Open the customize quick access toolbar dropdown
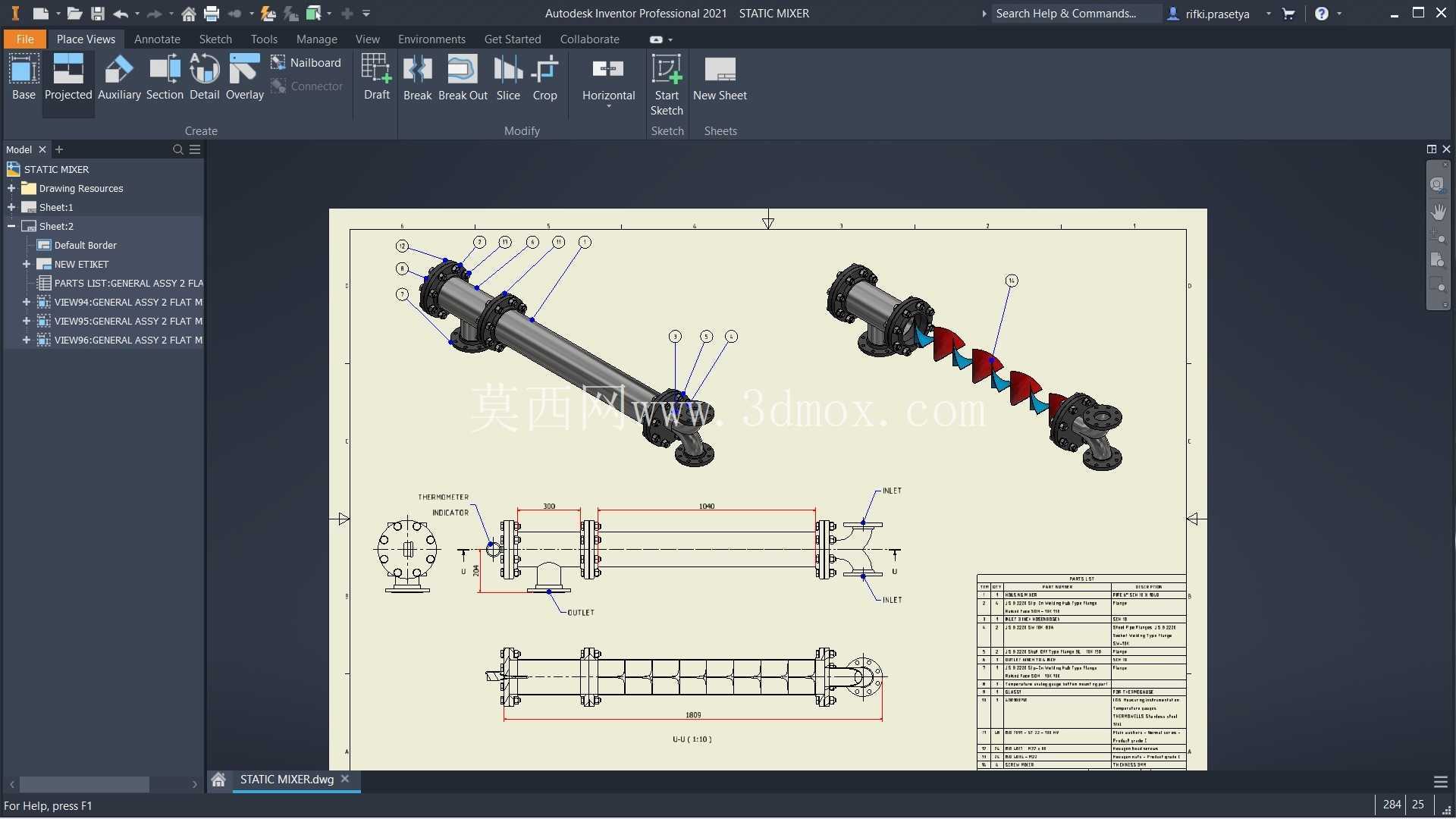The width and height of the screenshot is (1456, 819). [366, 13]
